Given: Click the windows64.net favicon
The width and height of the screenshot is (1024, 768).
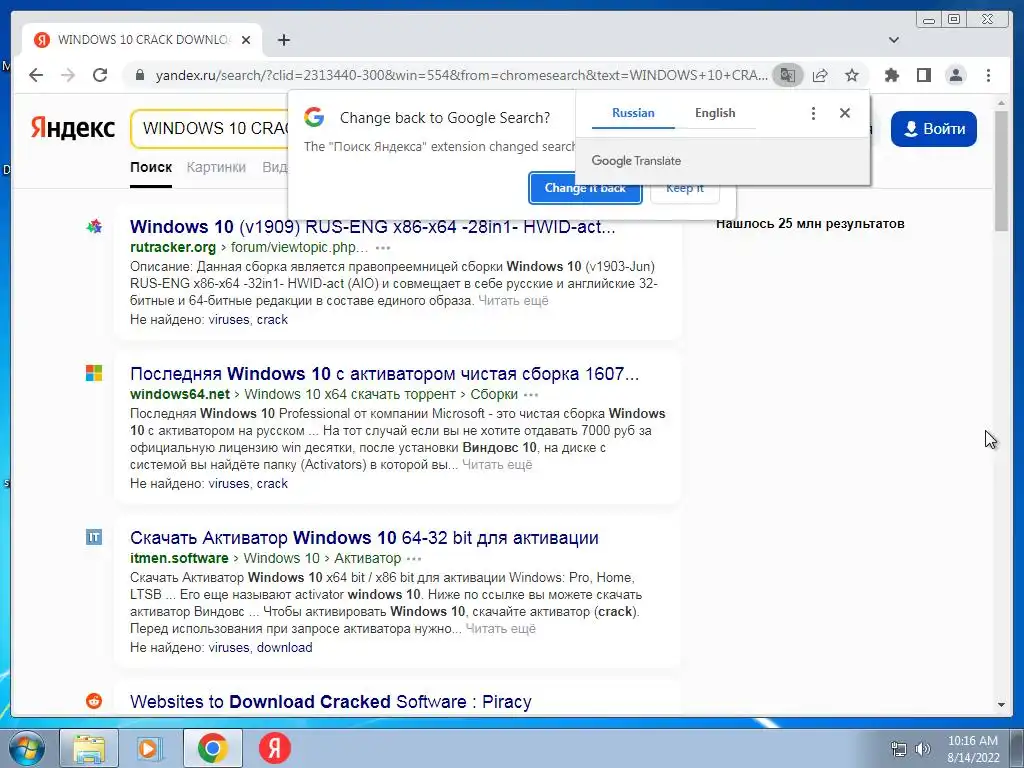Looking at the screenshot, I should (94, 373).
